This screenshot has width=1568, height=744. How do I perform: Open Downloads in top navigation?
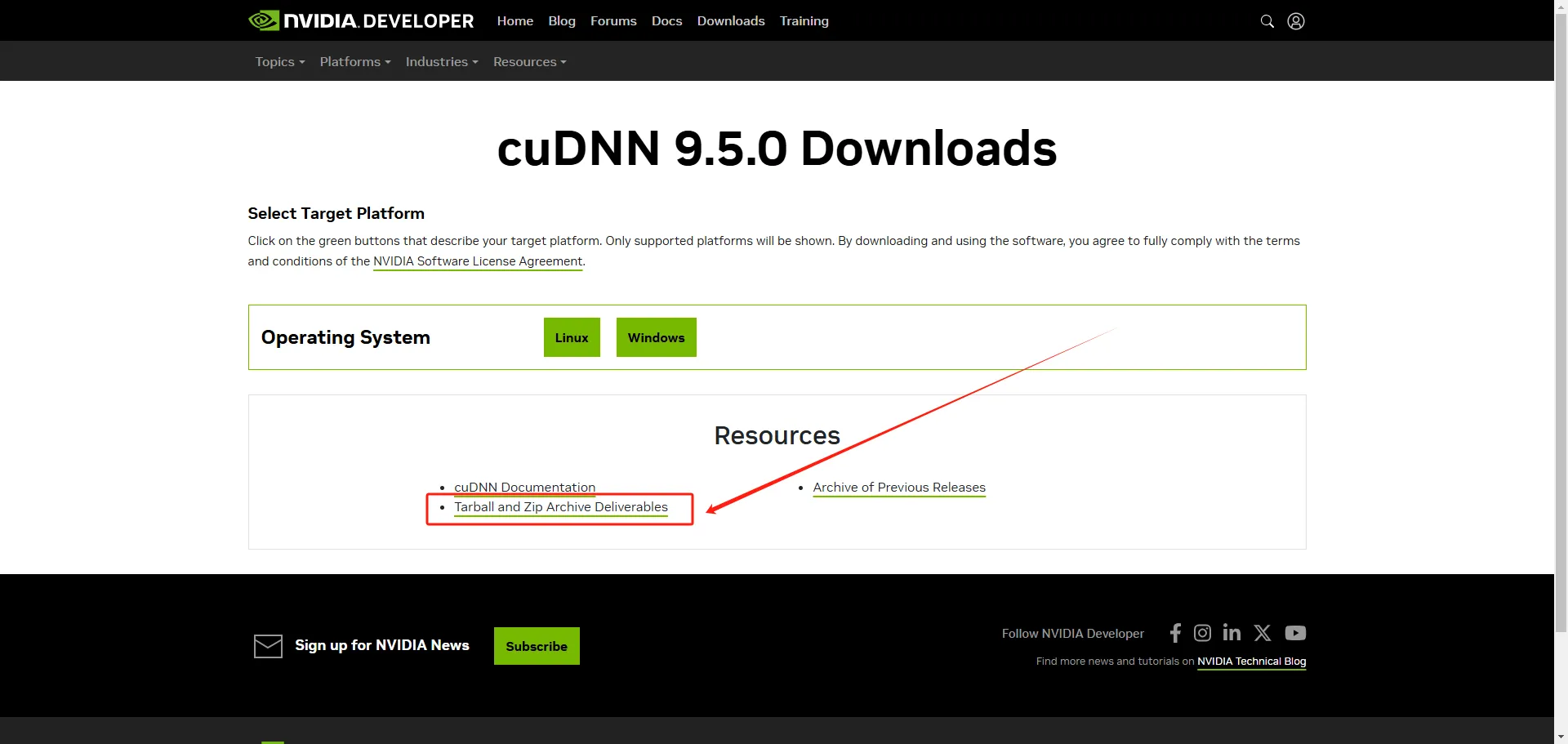731,21
